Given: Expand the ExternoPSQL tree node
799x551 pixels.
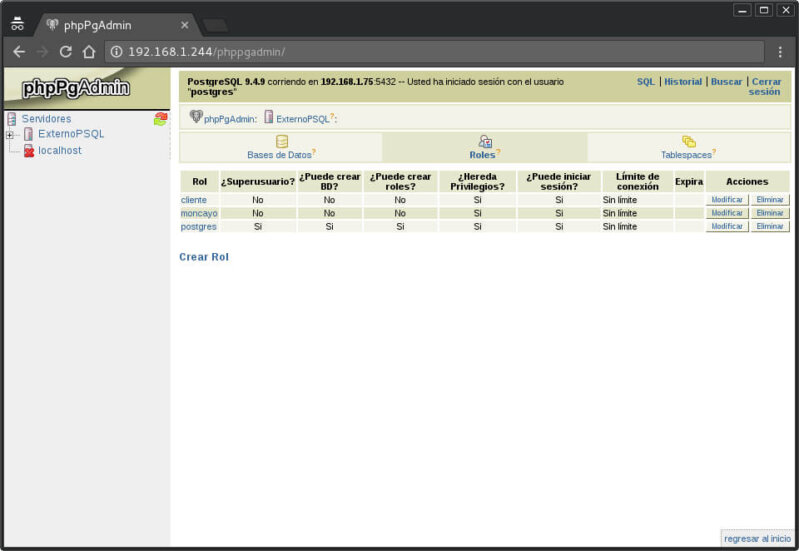Looking at the screenshot, I should click(10, 135).
